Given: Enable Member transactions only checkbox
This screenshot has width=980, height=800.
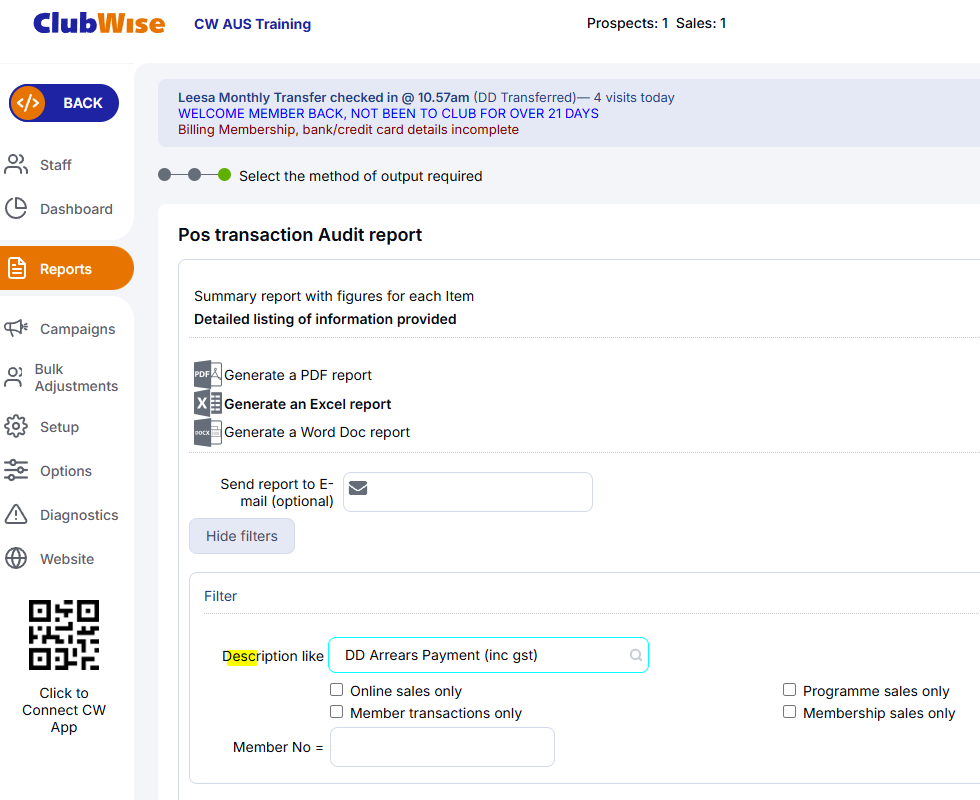Looking at the screenshot, I should (x=336, y=711).
